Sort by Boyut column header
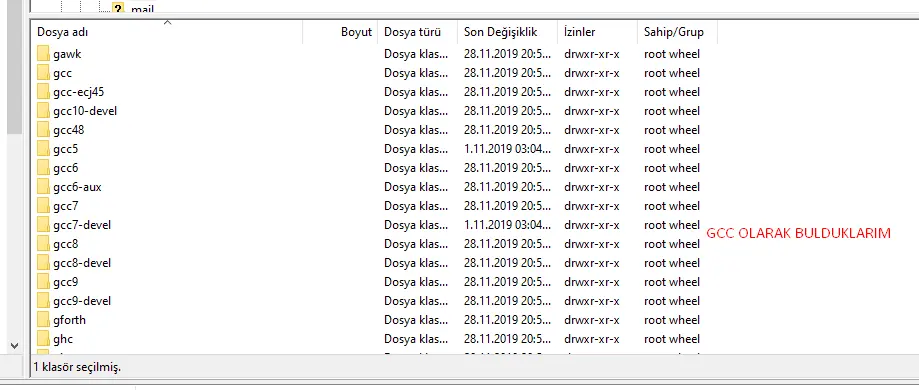The height and width of the screenshot is (390, 919). (341, 32)
